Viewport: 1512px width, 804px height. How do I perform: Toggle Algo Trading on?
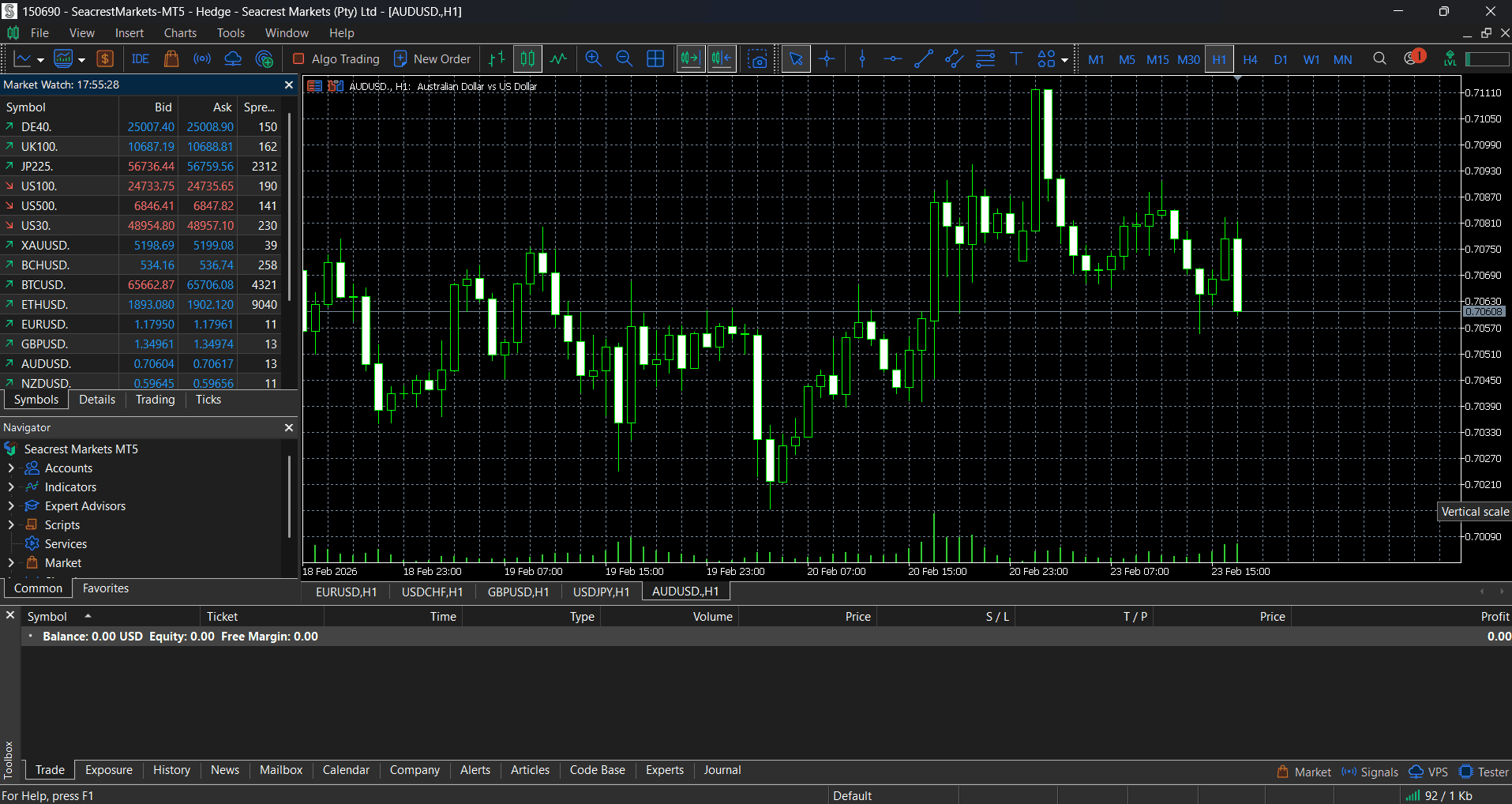point(336,58)
